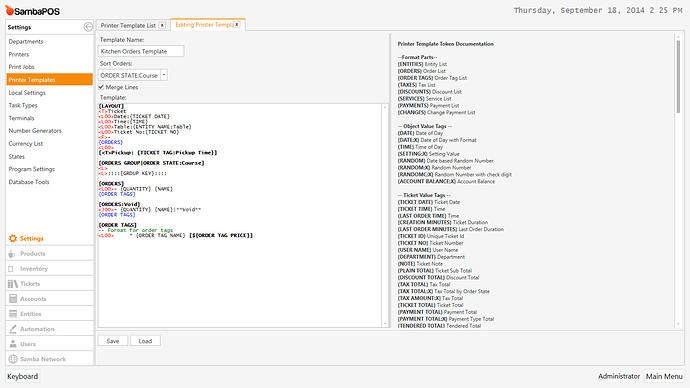
Task: Click the Automation pencil icon
Action: pos(13,329)
